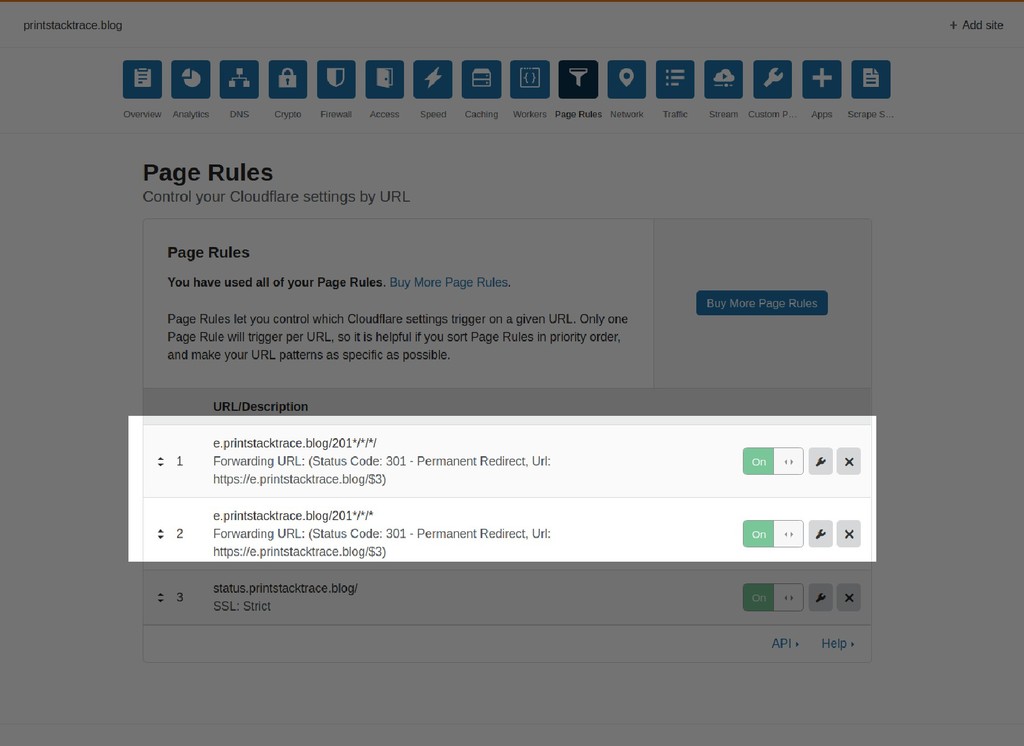
Task: Open the Stream cloud icon
Action: (x=724, y=79)
